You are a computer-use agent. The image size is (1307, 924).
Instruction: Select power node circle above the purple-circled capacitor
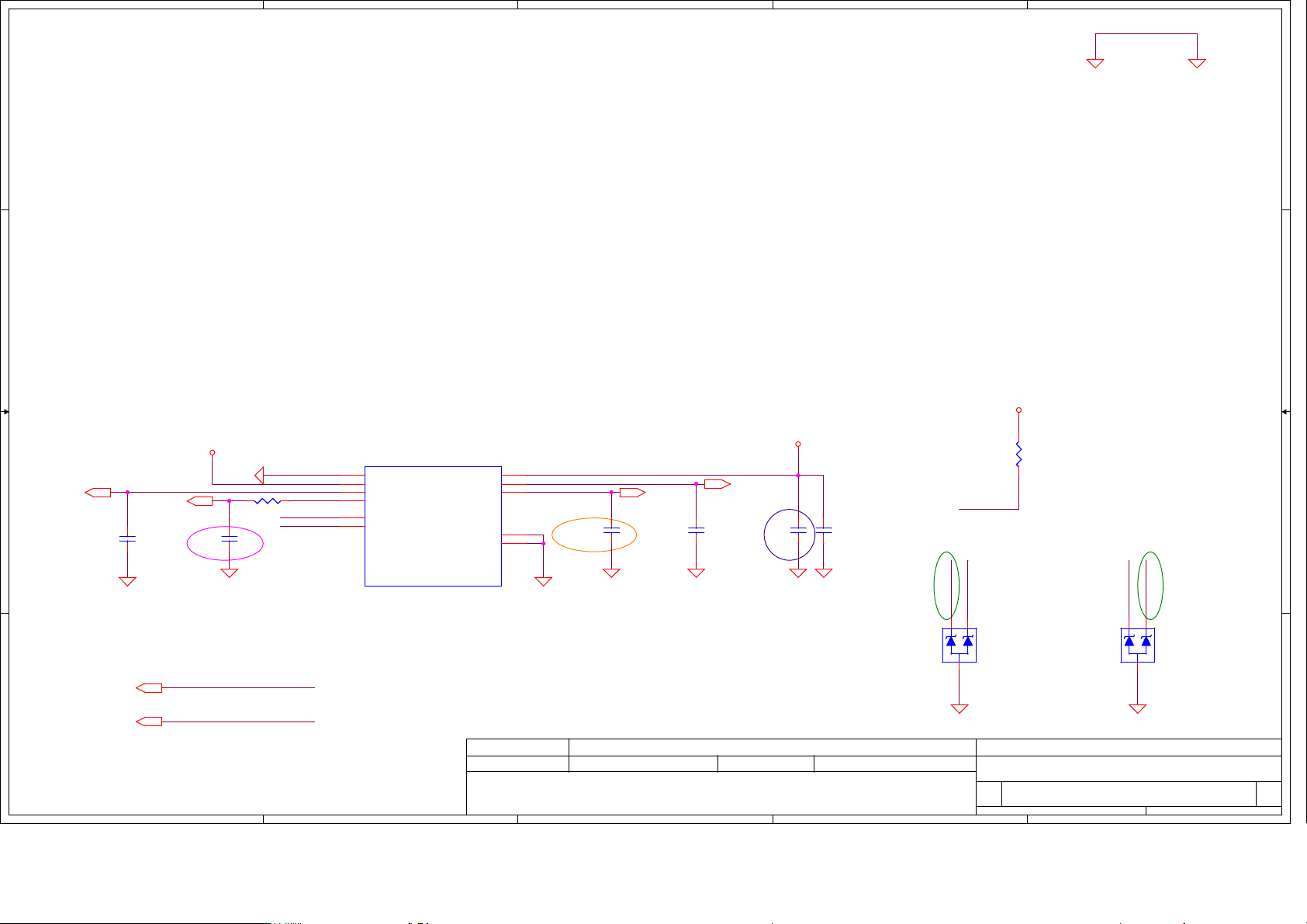[798, 445]
